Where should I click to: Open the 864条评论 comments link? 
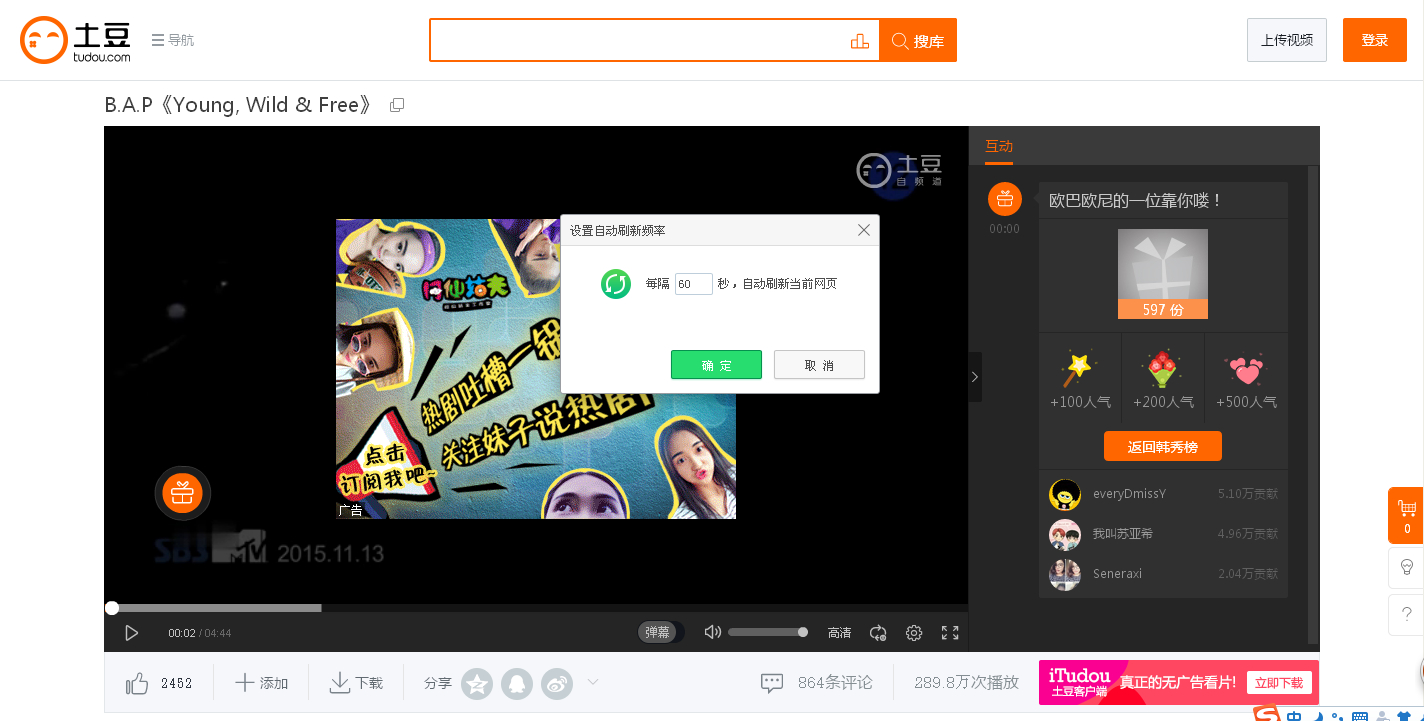816,683
